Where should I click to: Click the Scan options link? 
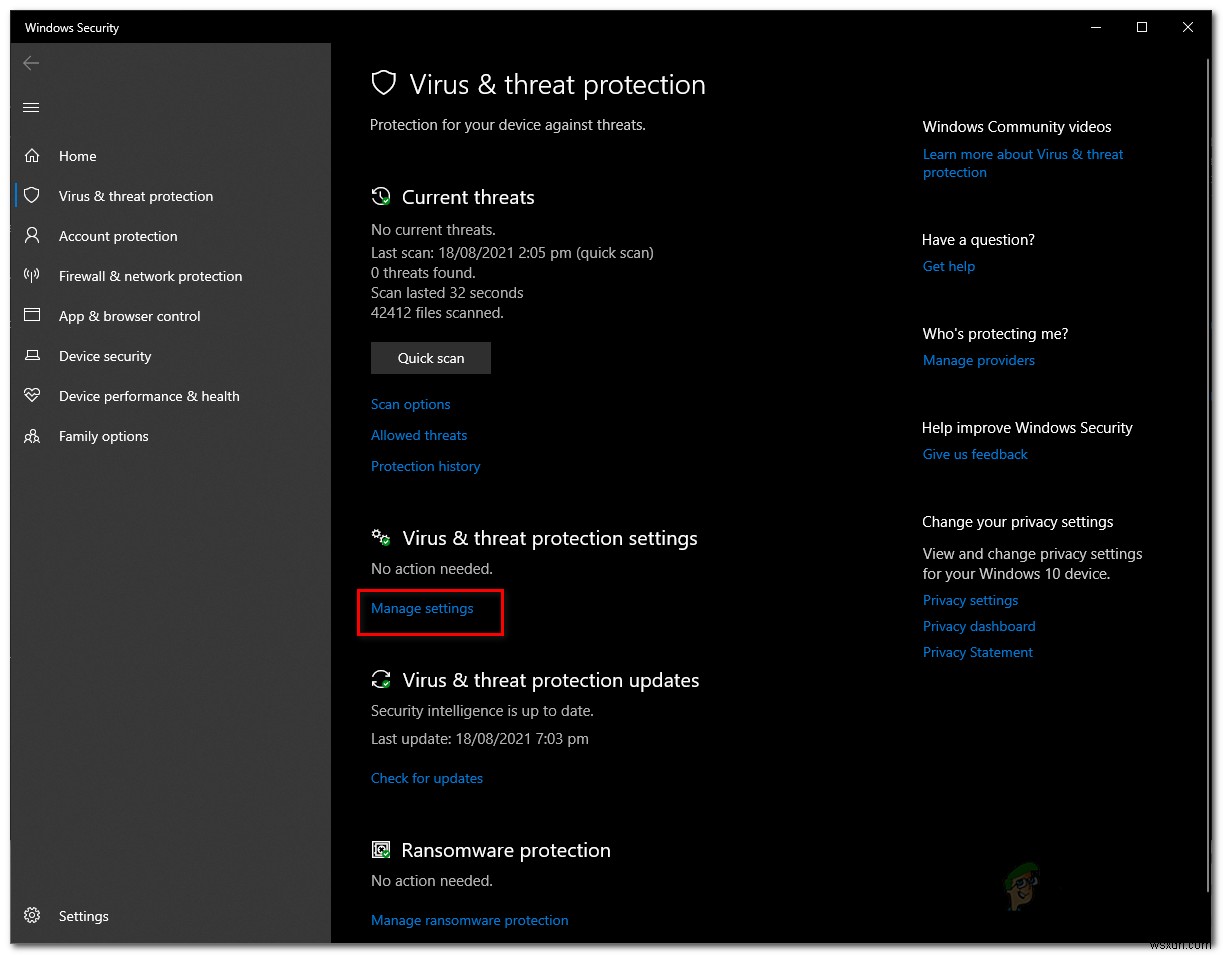[x=410, y=404]
